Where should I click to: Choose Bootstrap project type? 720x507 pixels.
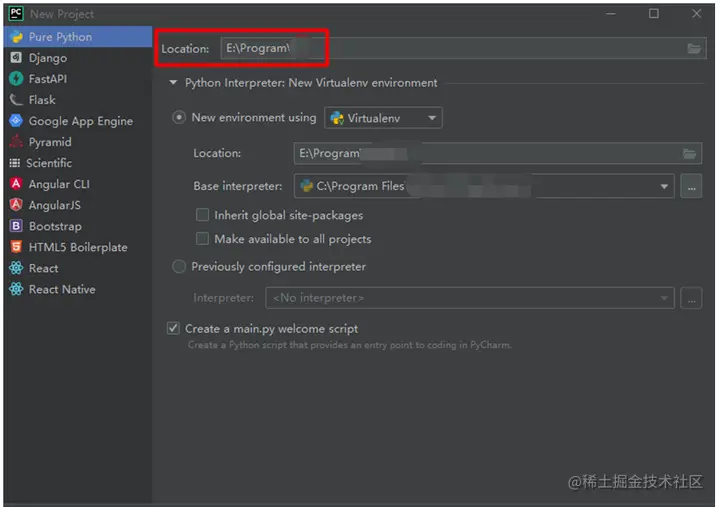click(78, 226)
